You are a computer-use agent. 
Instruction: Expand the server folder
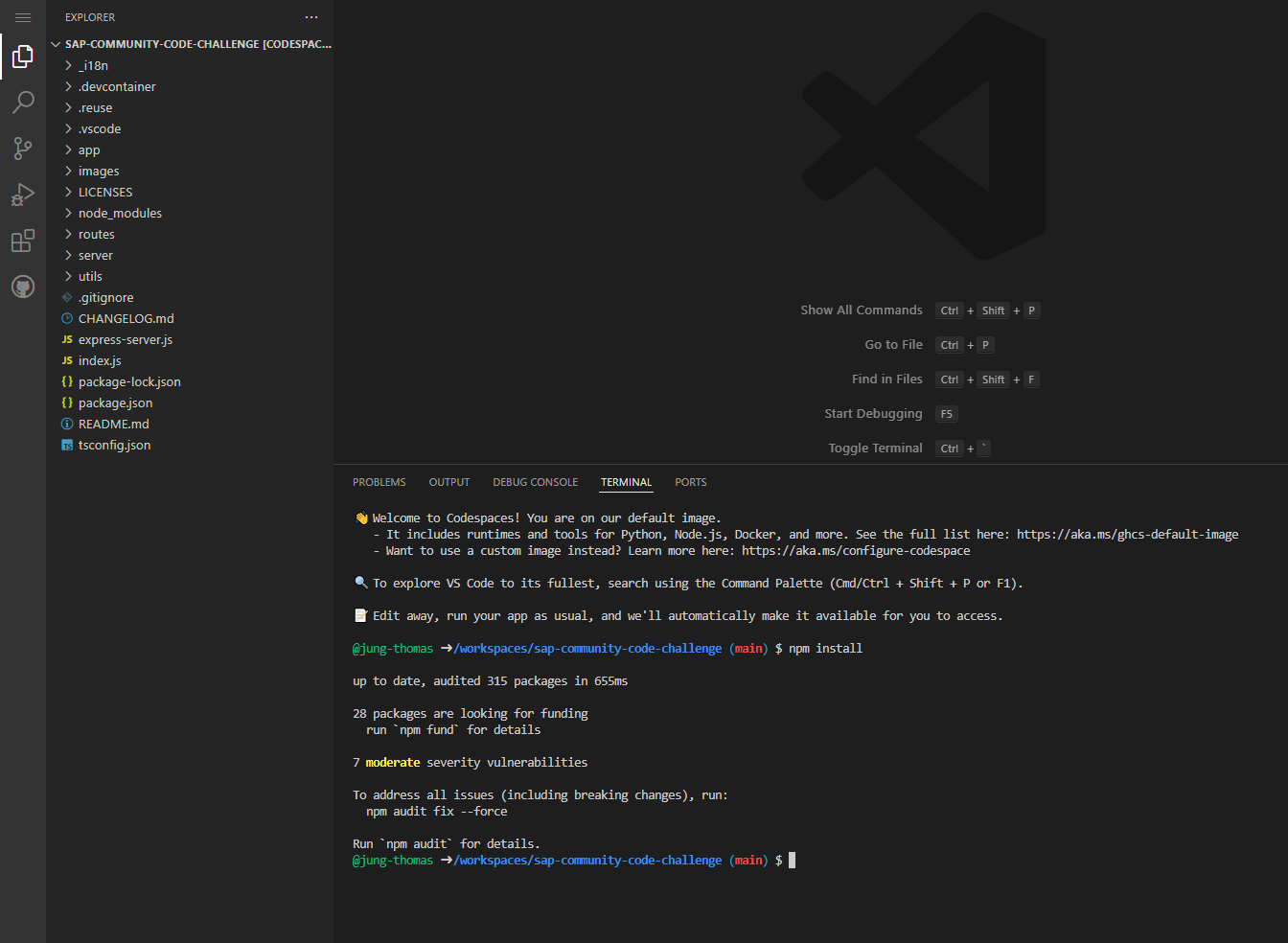tap(68, 255)
